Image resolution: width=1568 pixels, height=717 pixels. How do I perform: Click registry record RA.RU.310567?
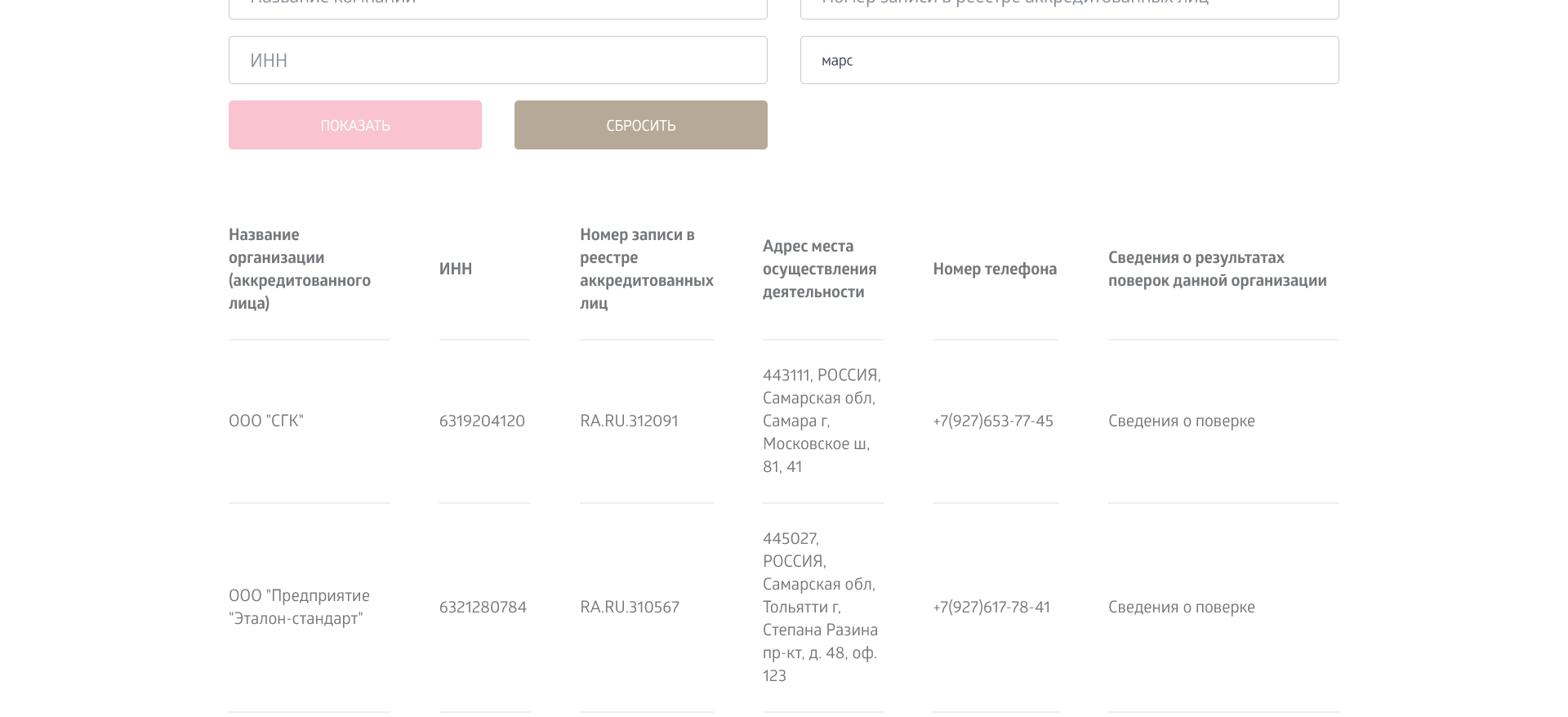click(x=629, y=608)
